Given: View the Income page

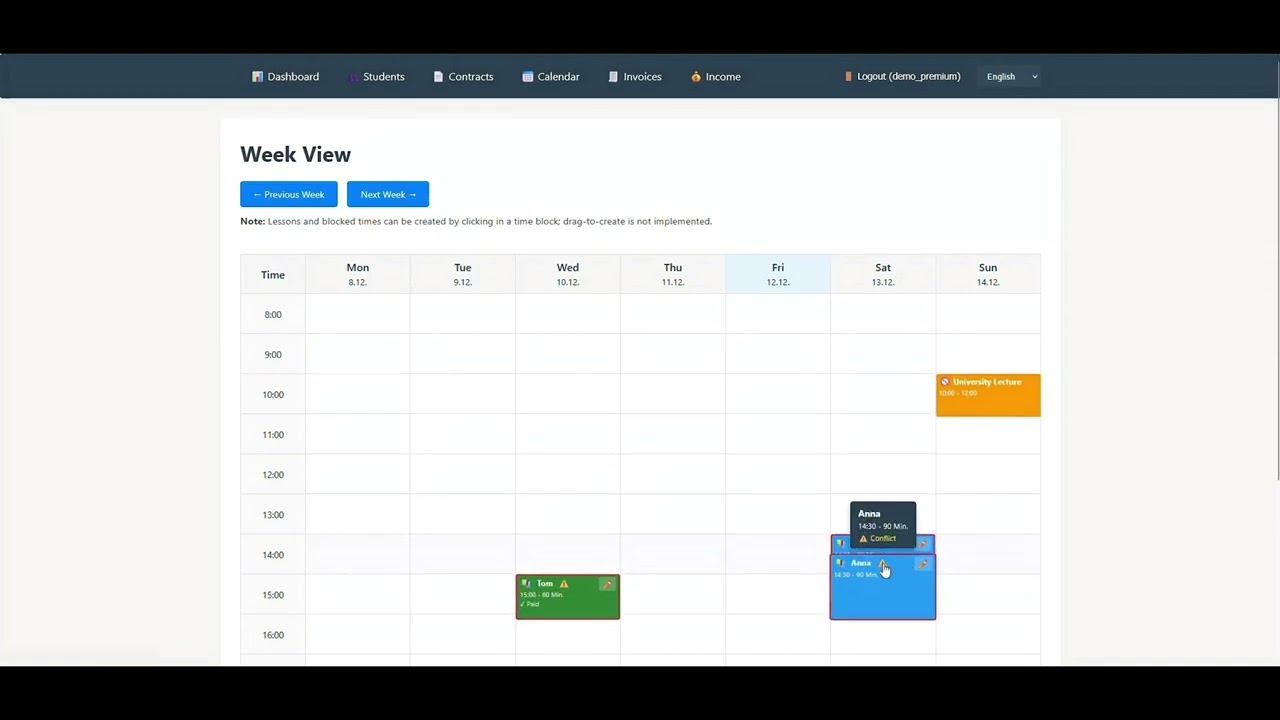Looking at the screenshot, I should pos(716,76).
